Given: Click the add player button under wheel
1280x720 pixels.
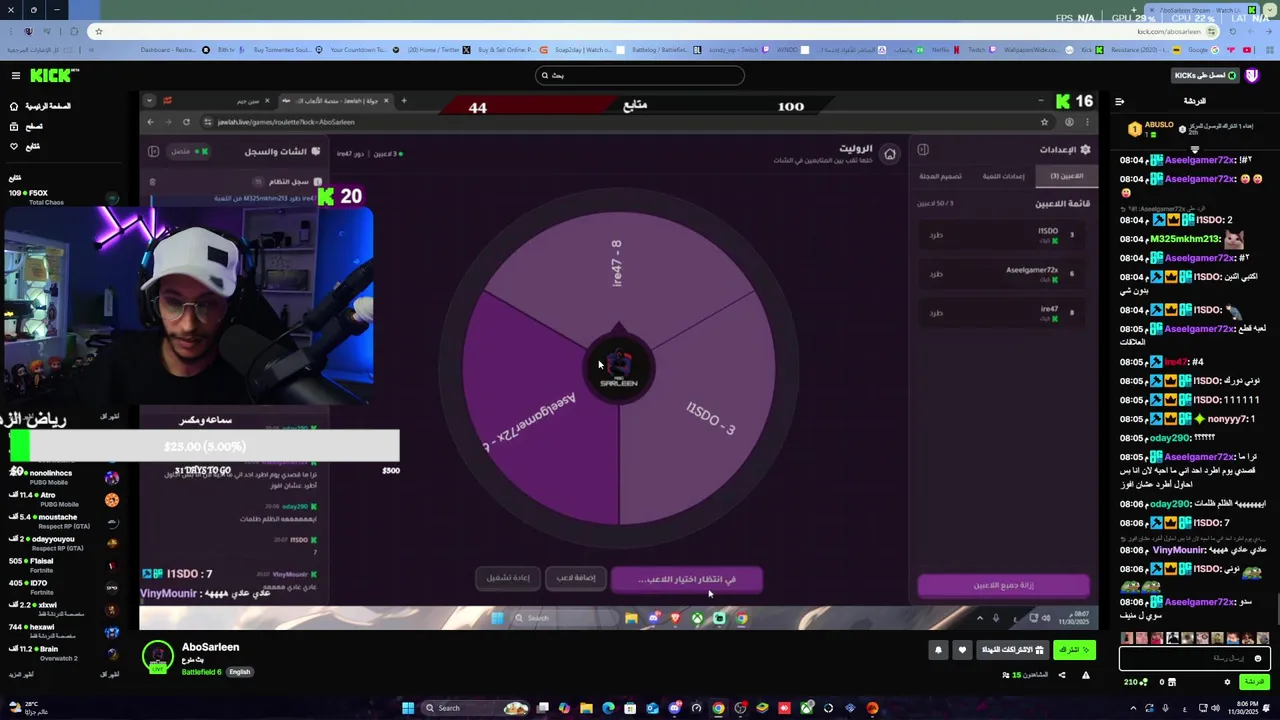Looking at the screenshot, I should (576, 578).
